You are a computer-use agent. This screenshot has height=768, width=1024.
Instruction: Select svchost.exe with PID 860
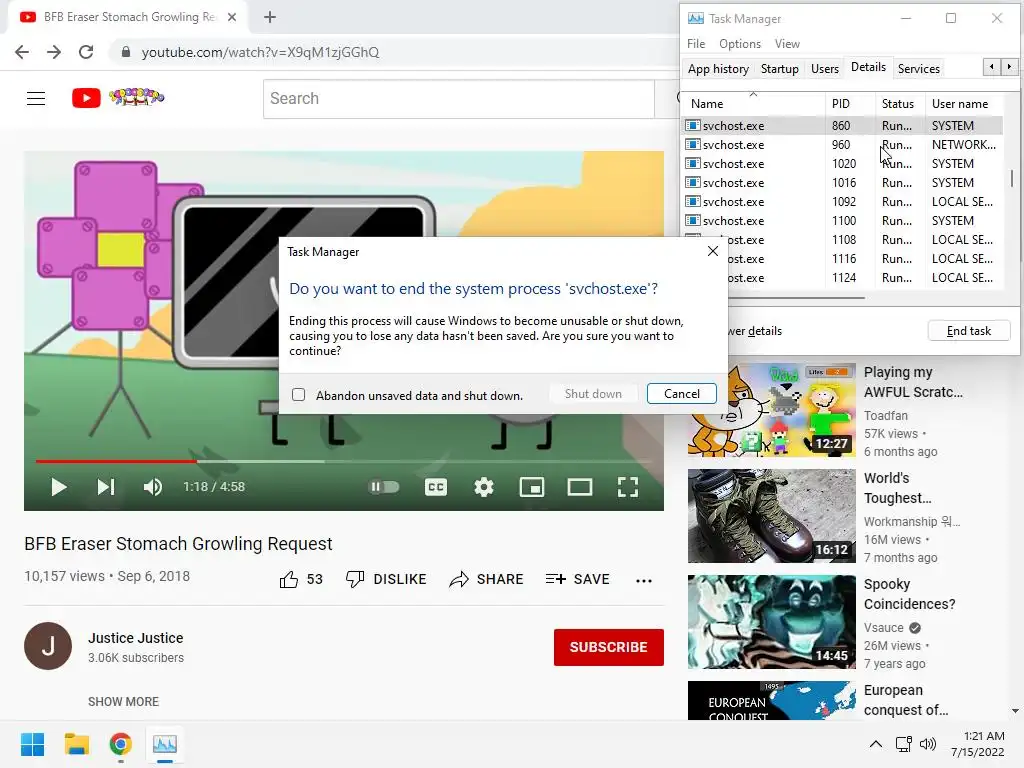click(x=842, y=125)
